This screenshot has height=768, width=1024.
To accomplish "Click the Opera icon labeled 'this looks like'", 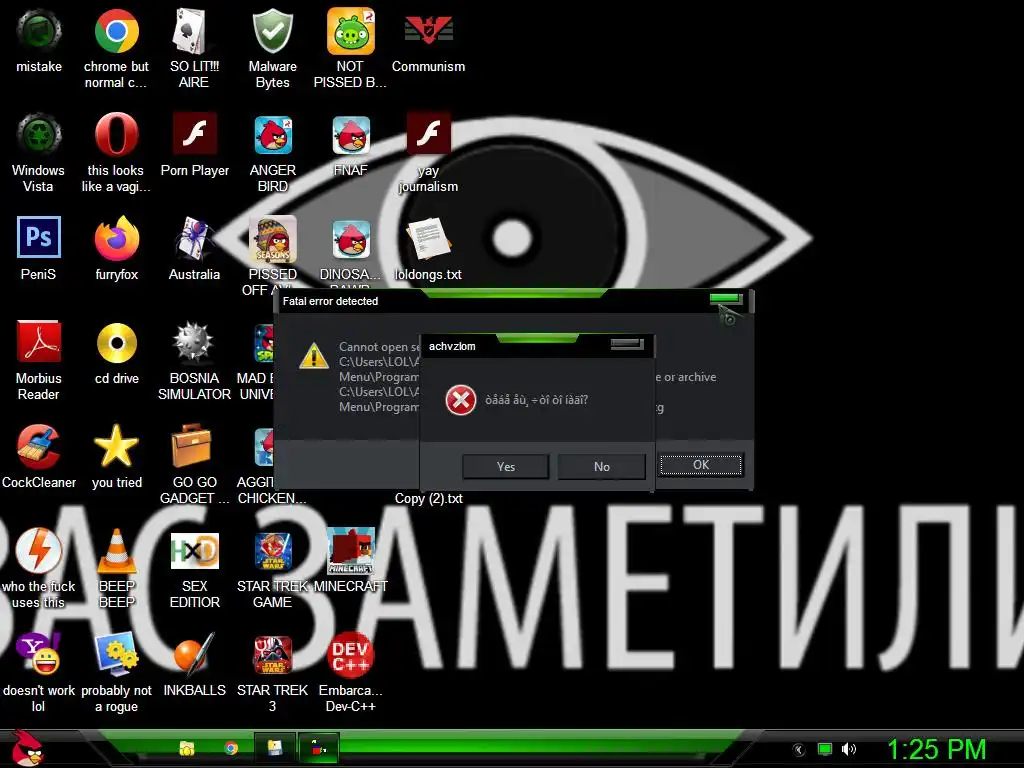I will click(116, 135).
